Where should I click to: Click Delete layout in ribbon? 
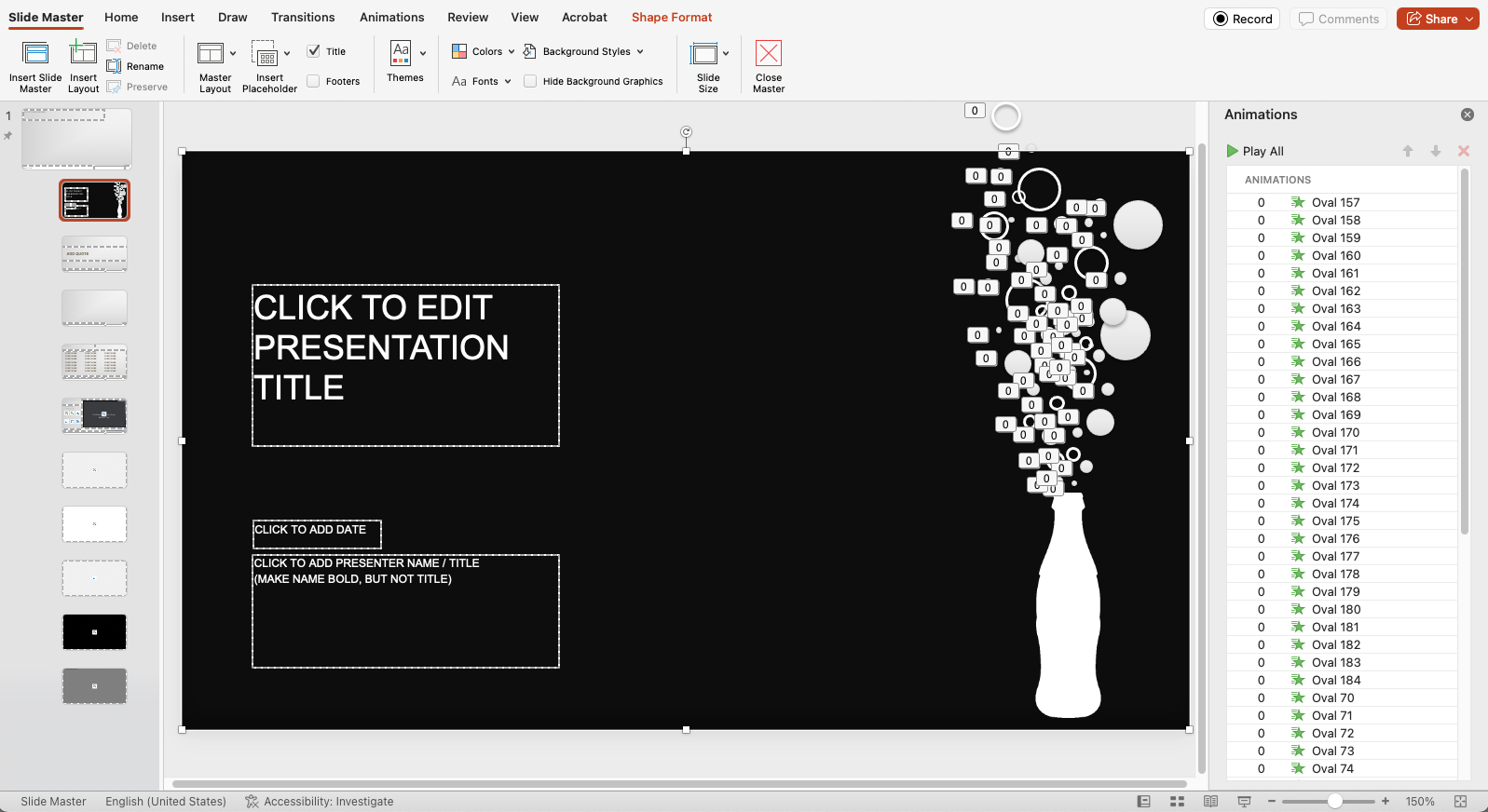point(131,46)
